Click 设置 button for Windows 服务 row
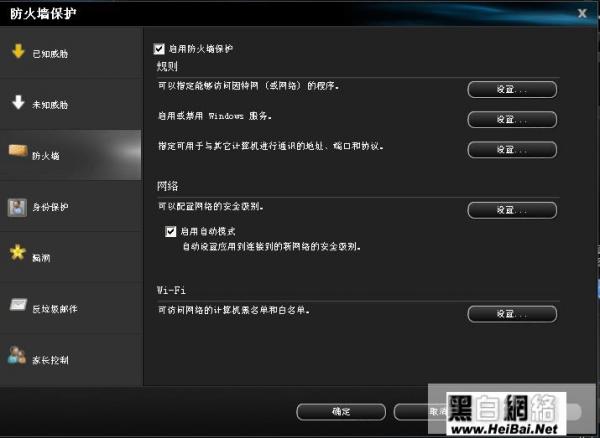This screenshot has height=438, width=600. click(x=512, y=119)
